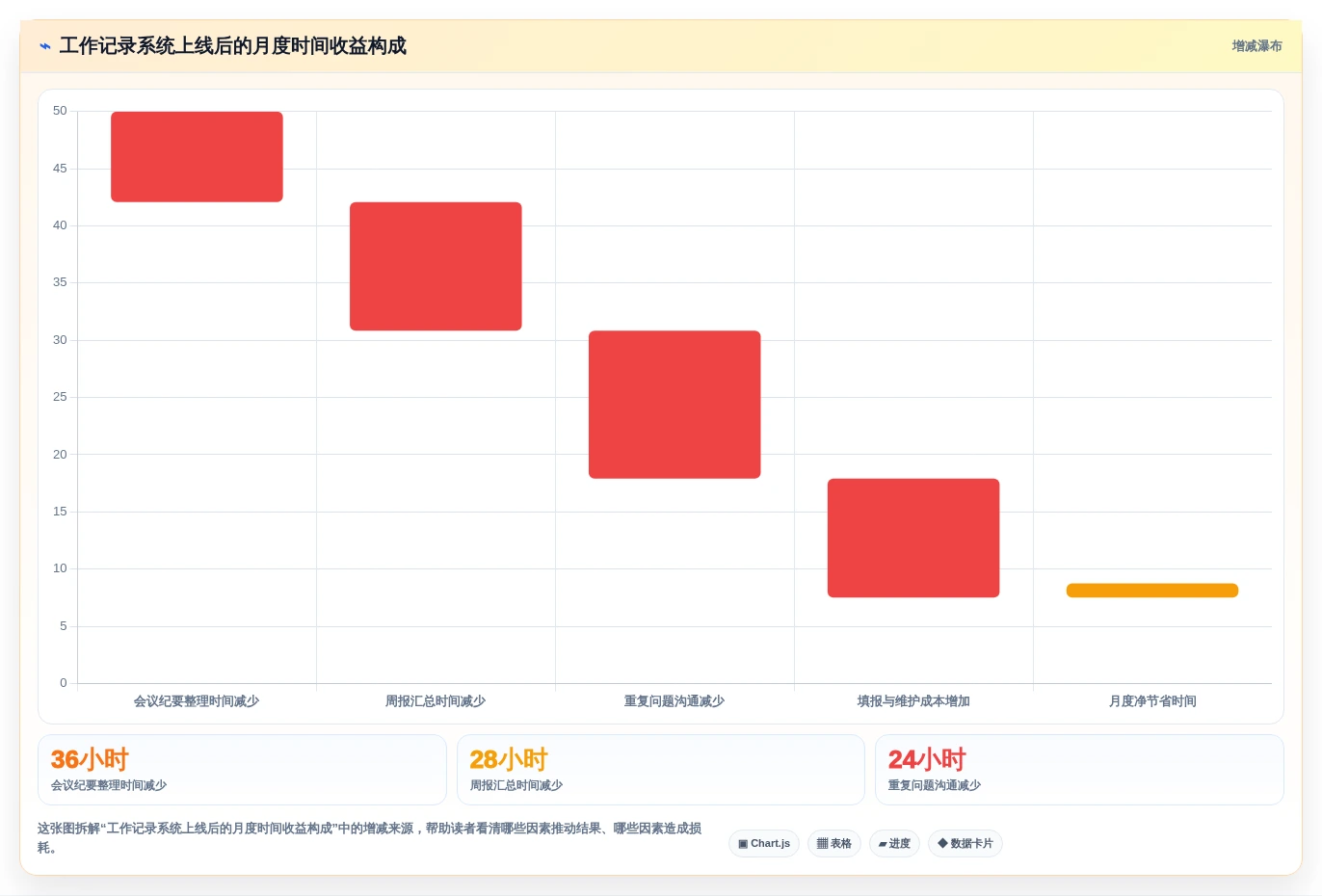Click the Chart.js tag chip
1322x896 pixels.
coord(764,844)
